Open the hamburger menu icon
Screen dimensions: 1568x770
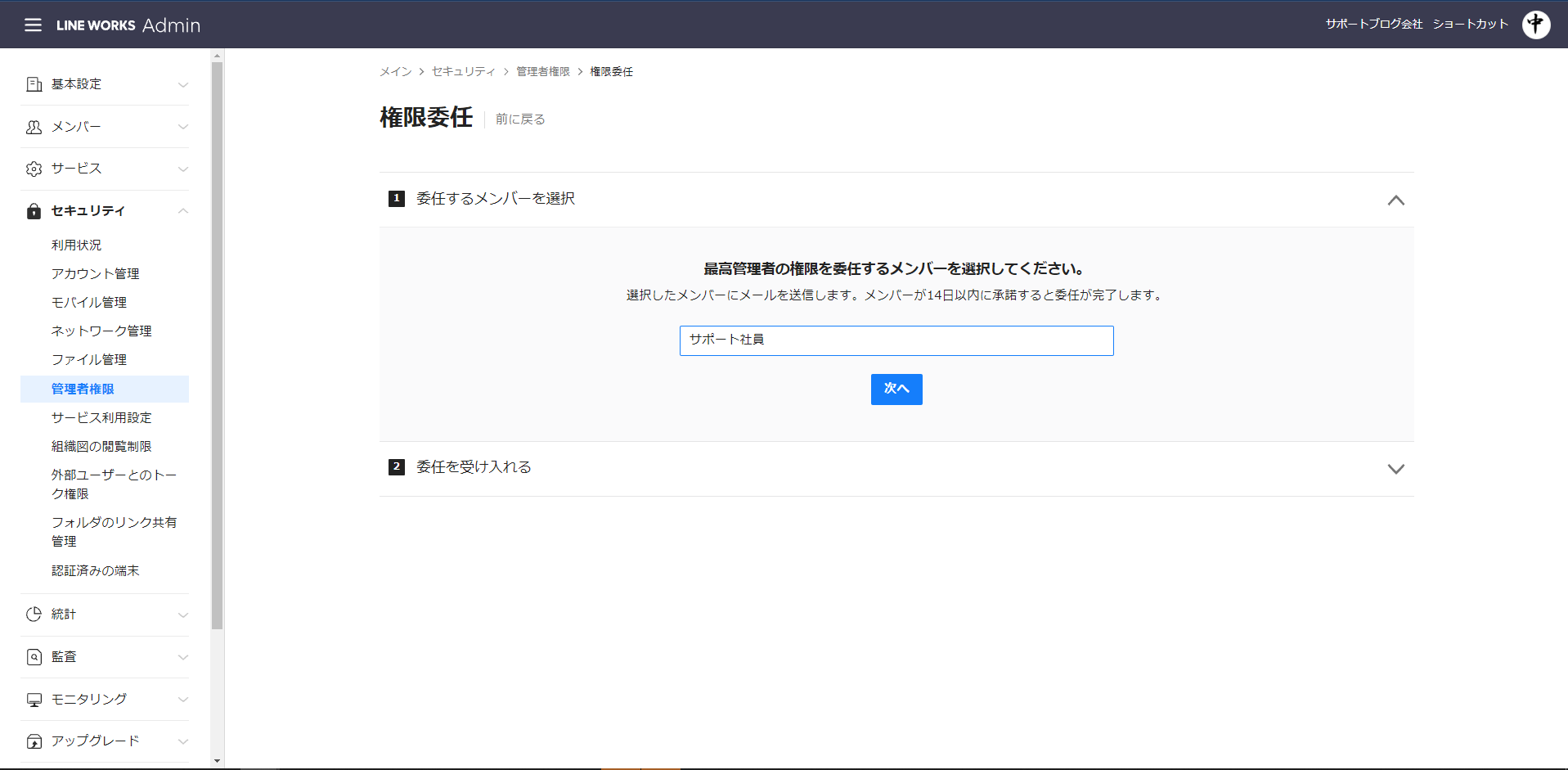(x=33, y=25)
